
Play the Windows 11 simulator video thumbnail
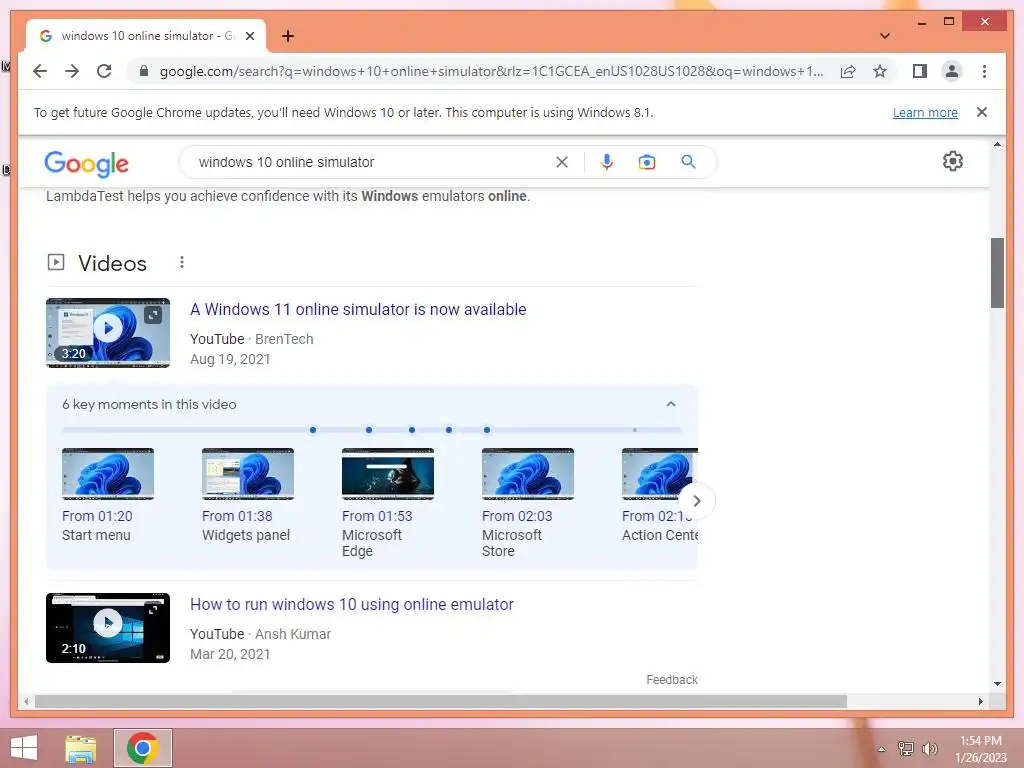coord(108,333)
